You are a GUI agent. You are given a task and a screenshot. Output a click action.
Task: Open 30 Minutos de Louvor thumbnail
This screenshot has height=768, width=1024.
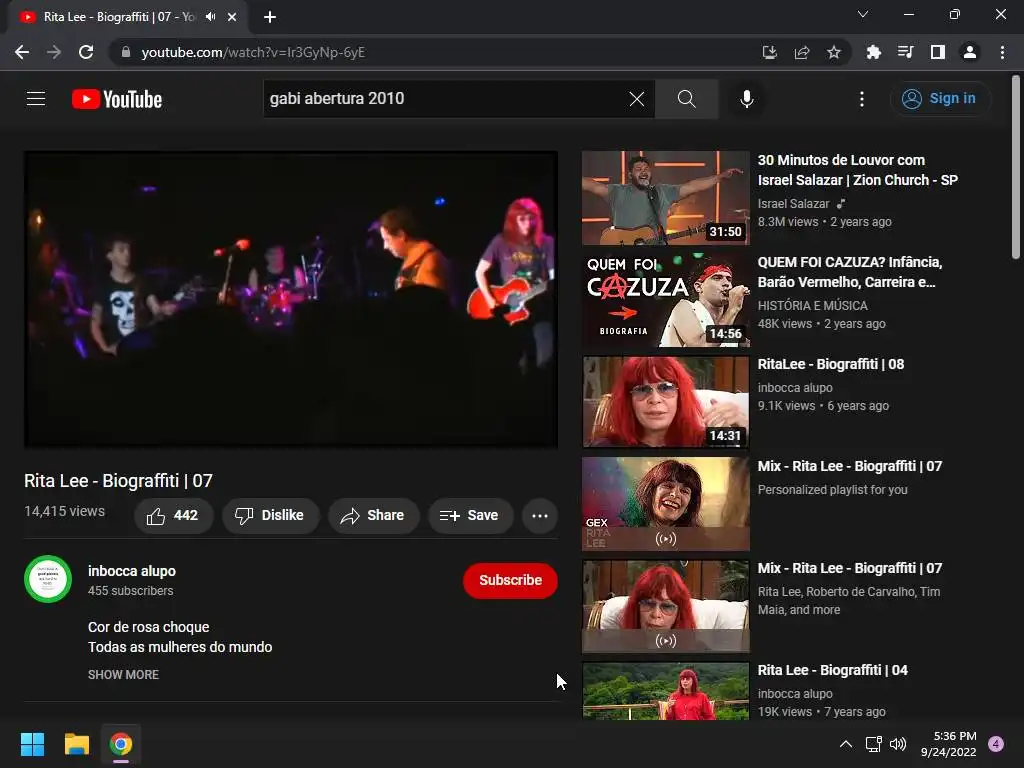(665, 198)
